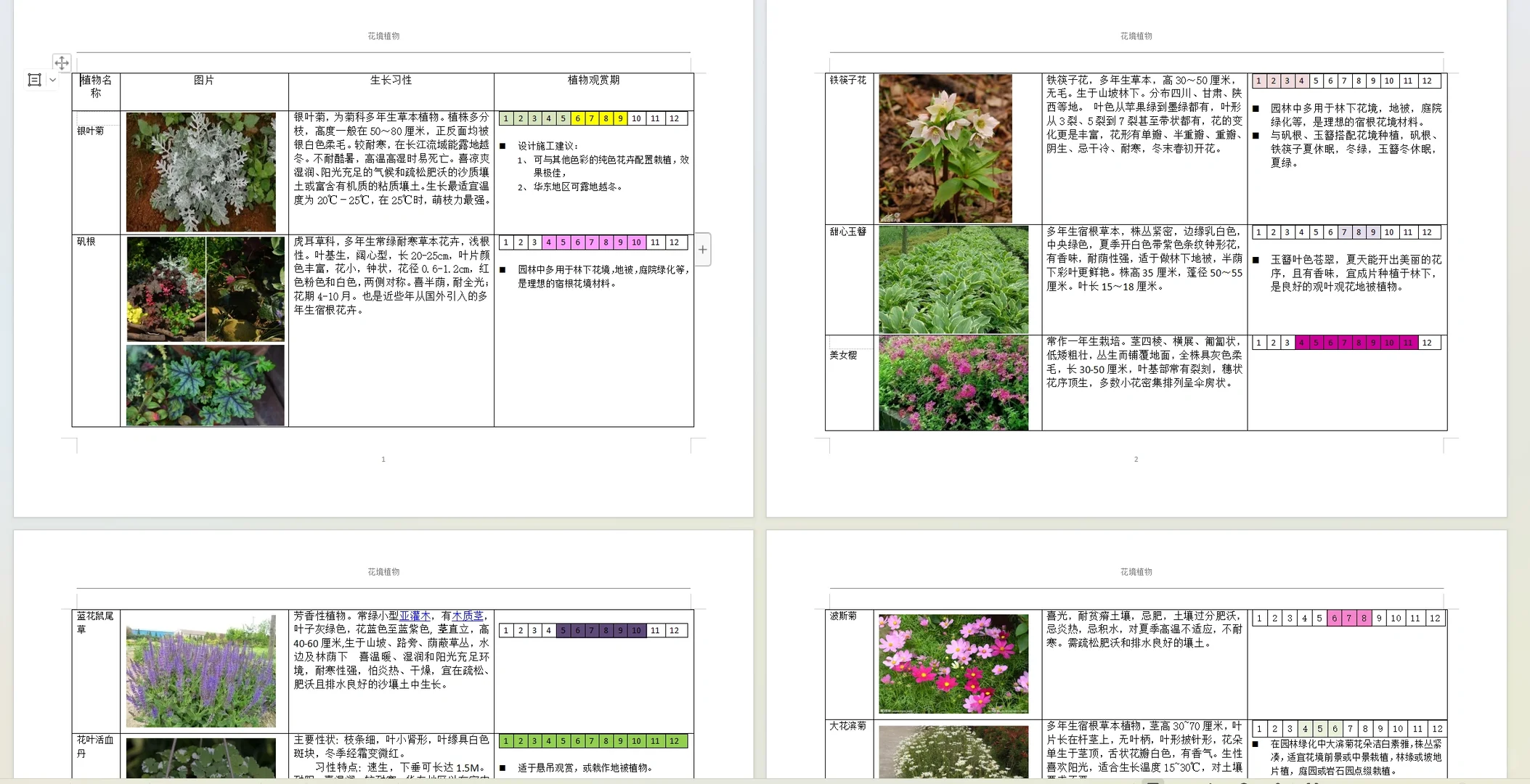Click the paragraph layout icon beside table
The width and height of the screenshot is (1530, 784).
tap(34, 80)
